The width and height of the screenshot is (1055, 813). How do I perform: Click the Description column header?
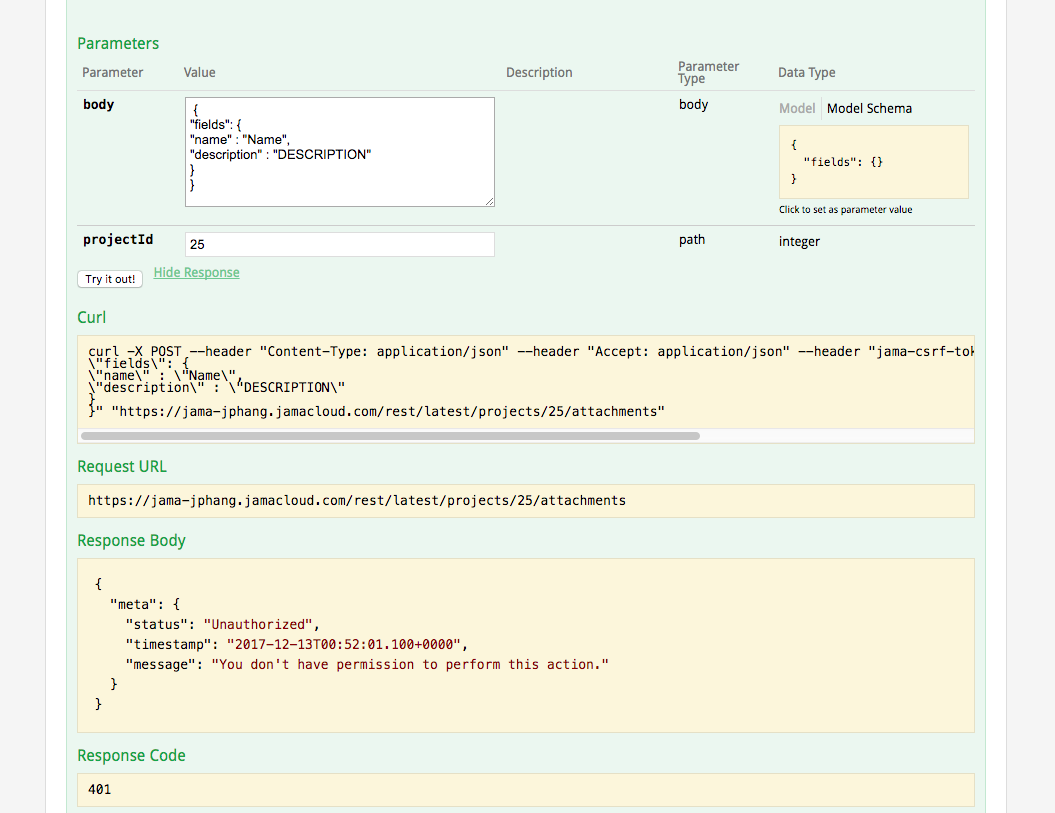(539, 73)
